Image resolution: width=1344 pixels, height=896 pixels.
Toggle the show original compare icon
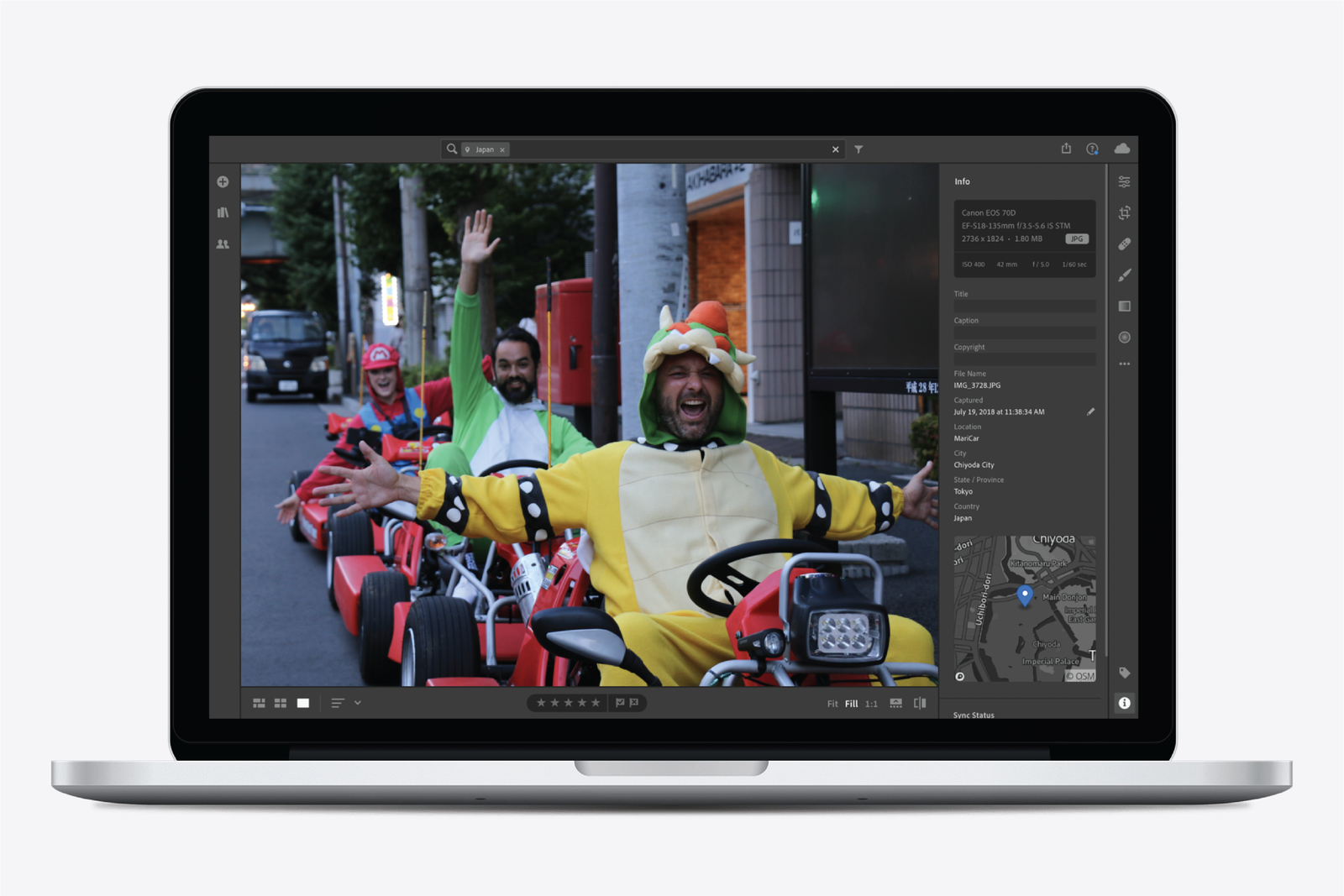coord(920,703)
